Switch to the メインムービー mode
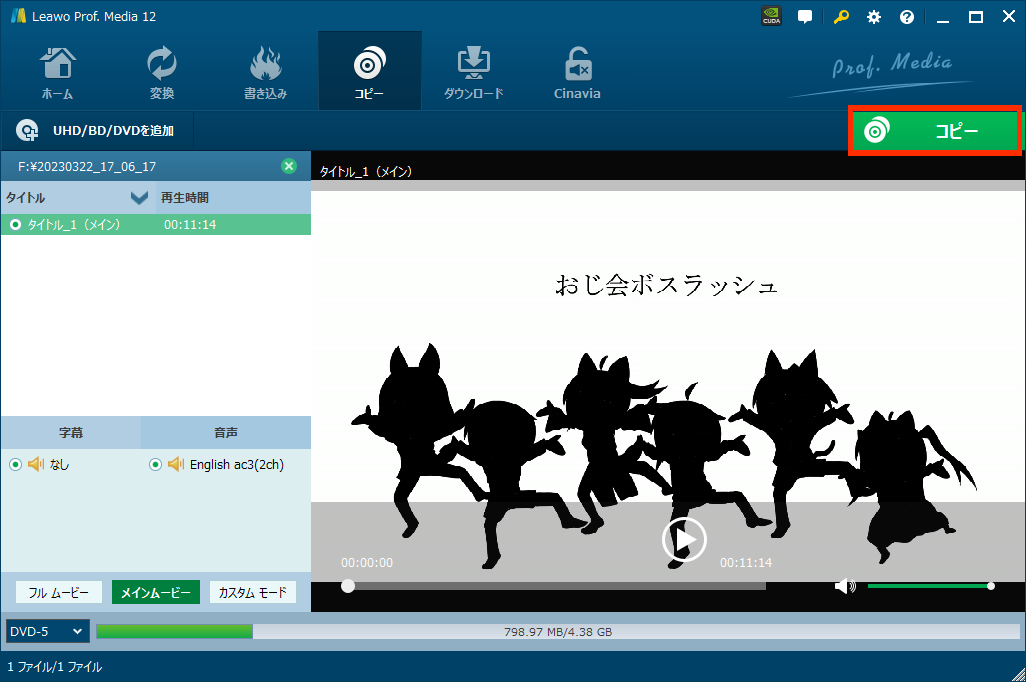Image resolution: width=1026 pixels, height=682 pixels. (155, 593)
